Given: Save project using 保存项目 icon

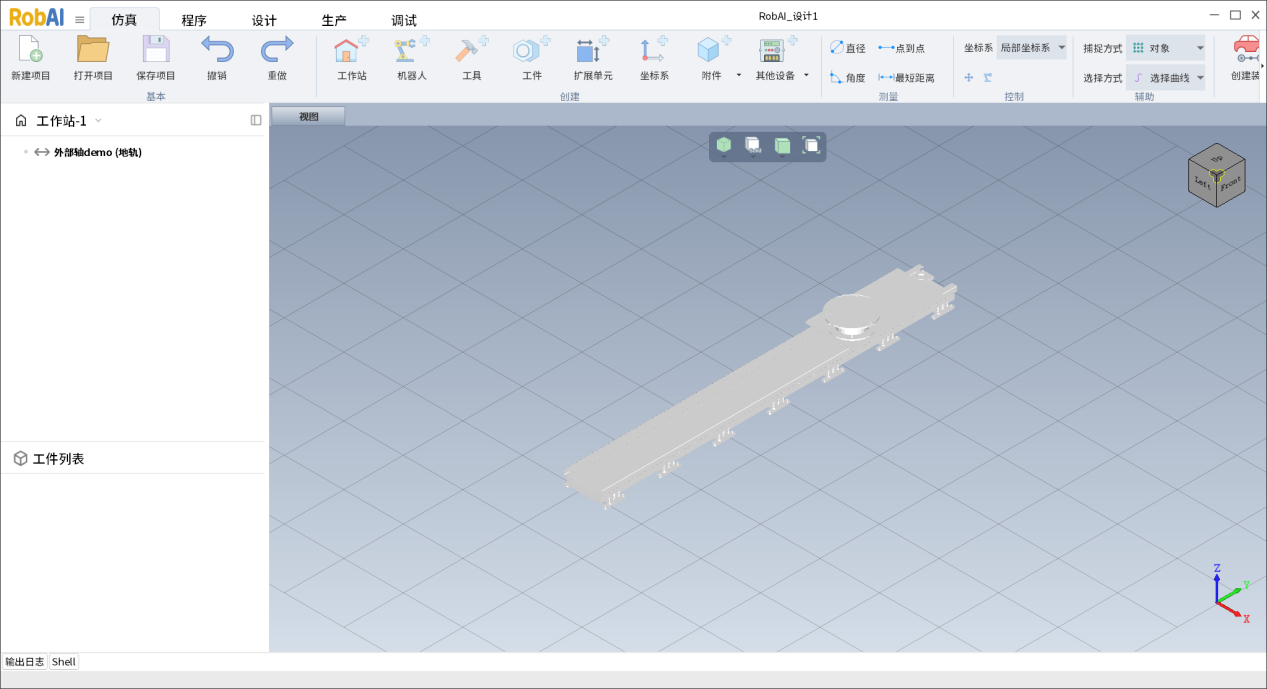Looking at the screenshot, I should [x=156, y=50].
